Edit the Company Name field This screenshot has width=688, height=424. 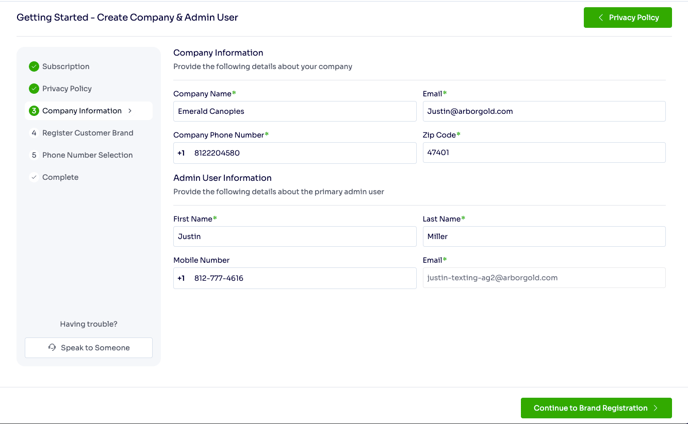(x=294, y=111)
